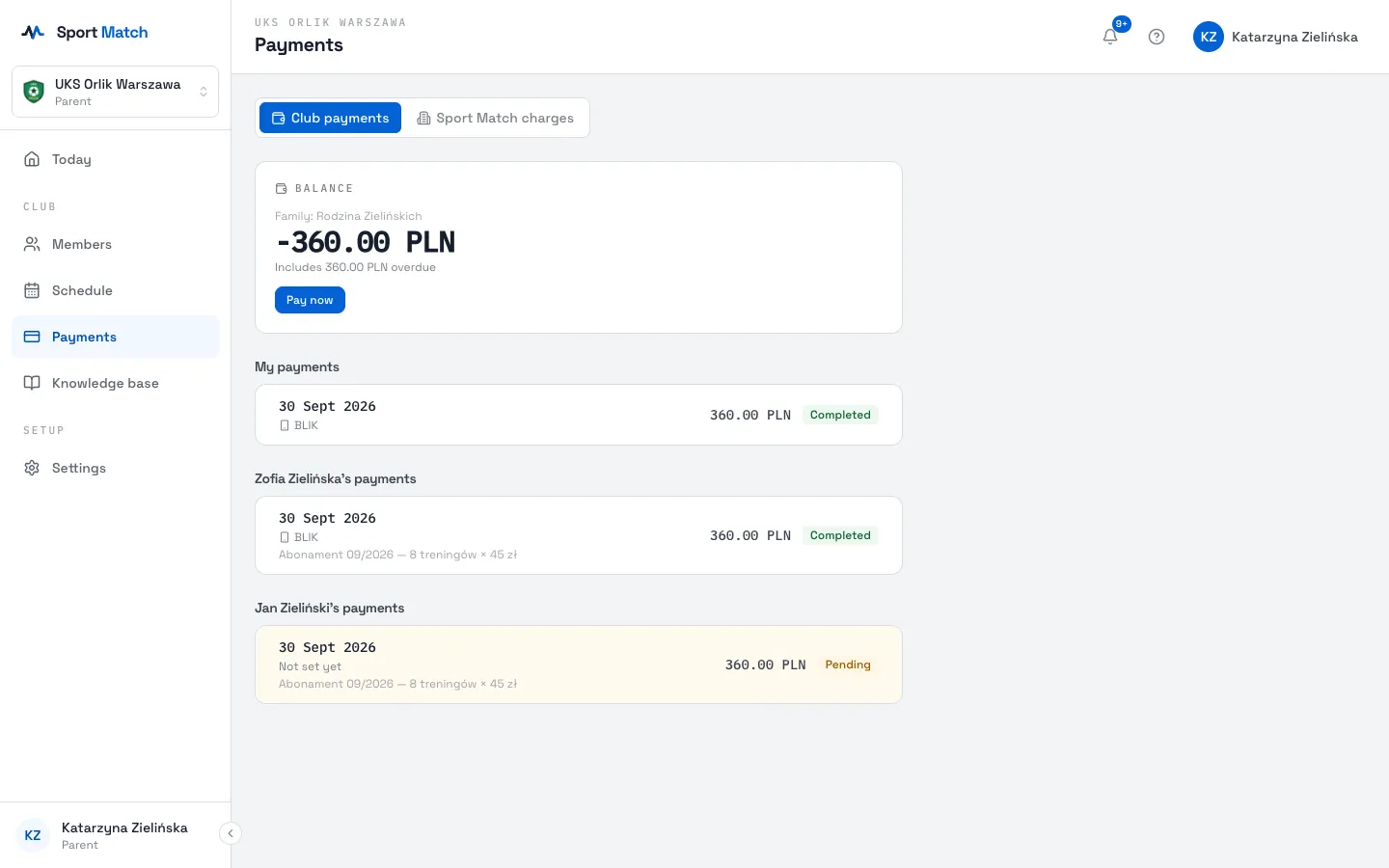Click the Pay now button
The image size is (1389, 868).
click(x=310, y=300)
